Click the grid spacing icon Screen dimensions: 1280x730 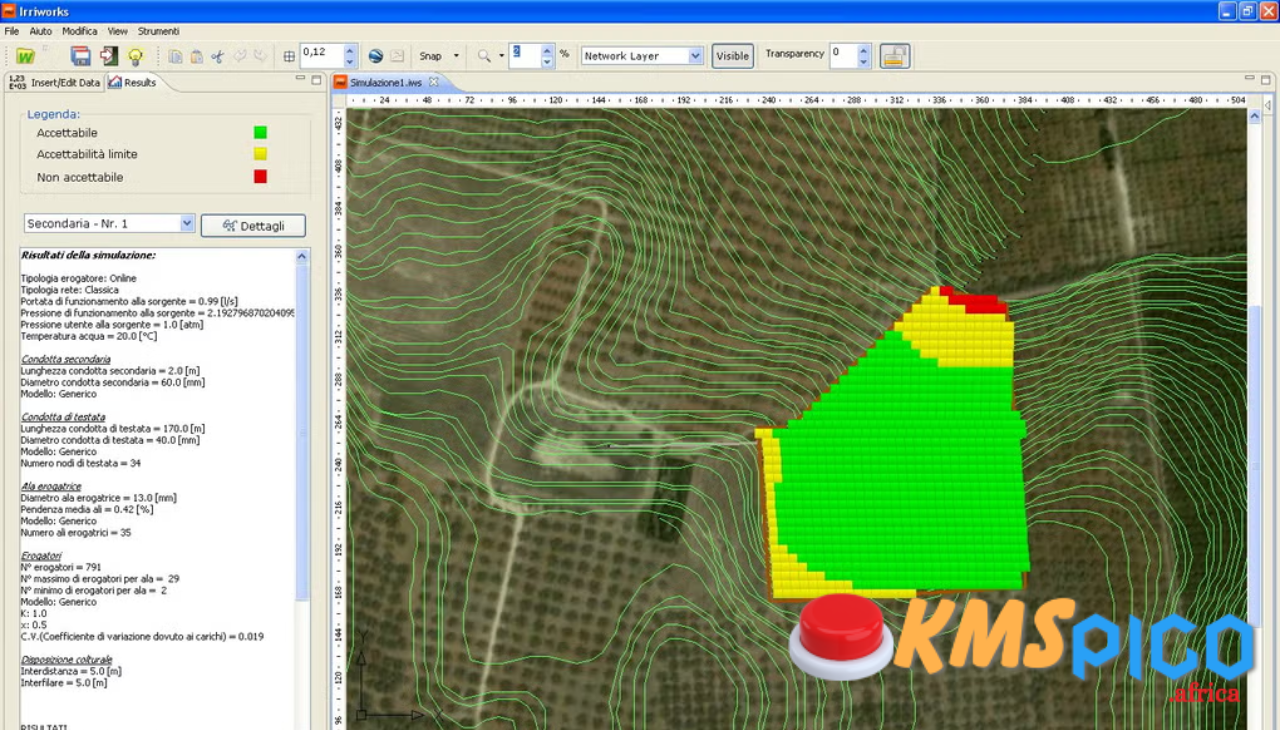(289, 56)
